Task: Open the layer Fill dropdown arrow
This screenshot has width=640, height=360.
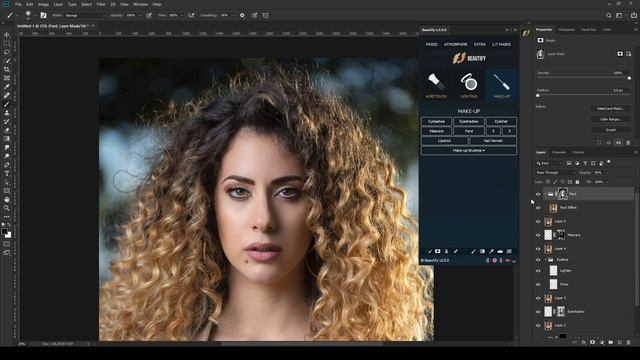Action: pyautogui.click(x=607, y=182)
